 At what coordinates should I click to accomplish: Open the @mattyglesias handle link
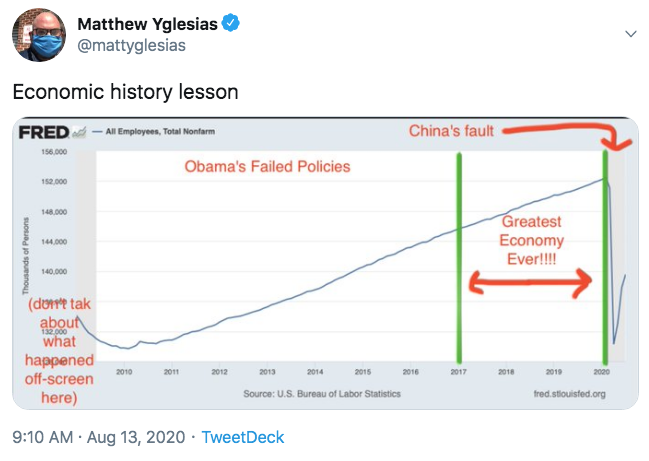[132, 46]
